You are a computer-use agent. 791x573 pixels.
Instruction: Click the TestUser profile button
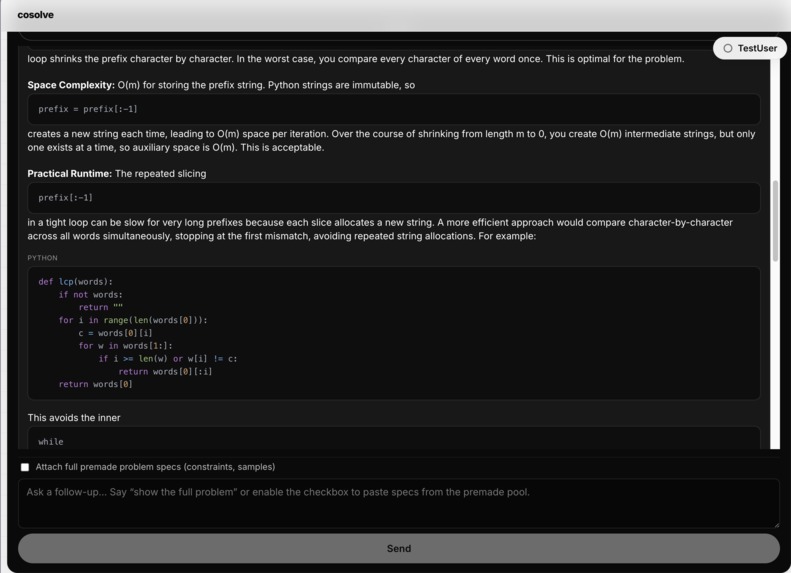(x=749, y=48)
